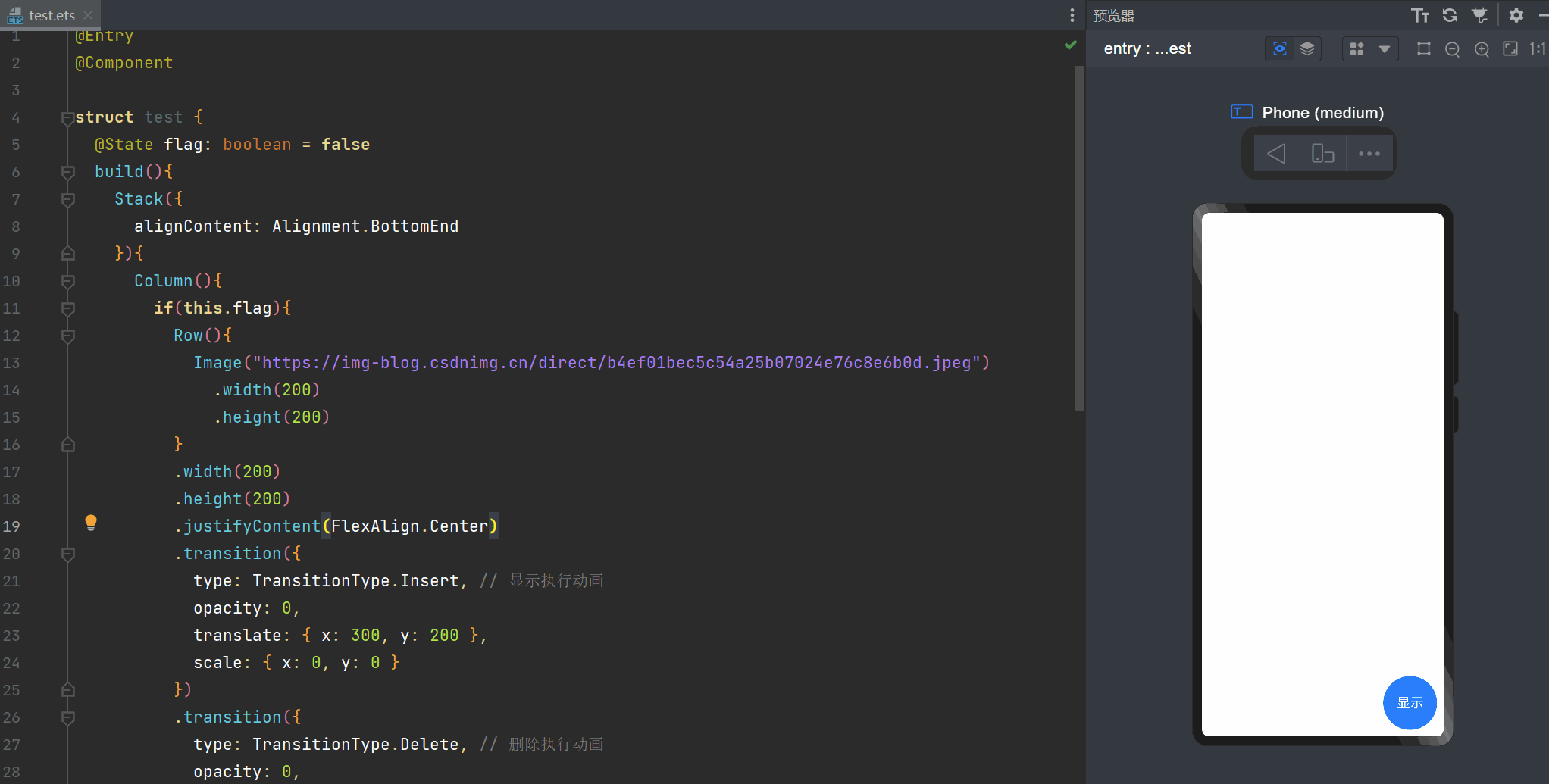Collapse the second transition fold marker at line 26
Image resolution: width=1549 pixels, height=784 pixels.
[67, 717]
